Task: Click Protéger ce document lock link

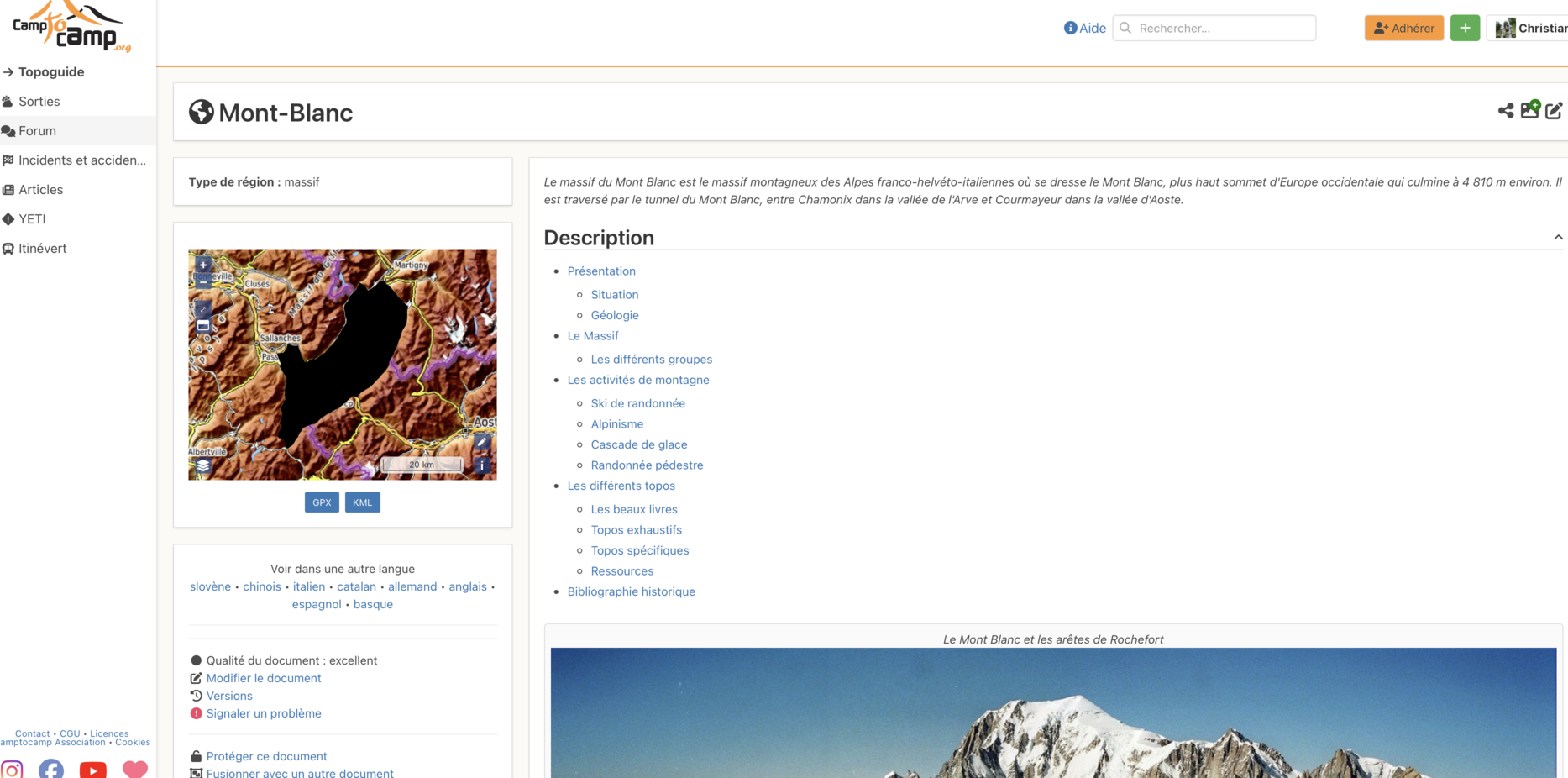Action: pyautogui.click(x=266, y=756)
